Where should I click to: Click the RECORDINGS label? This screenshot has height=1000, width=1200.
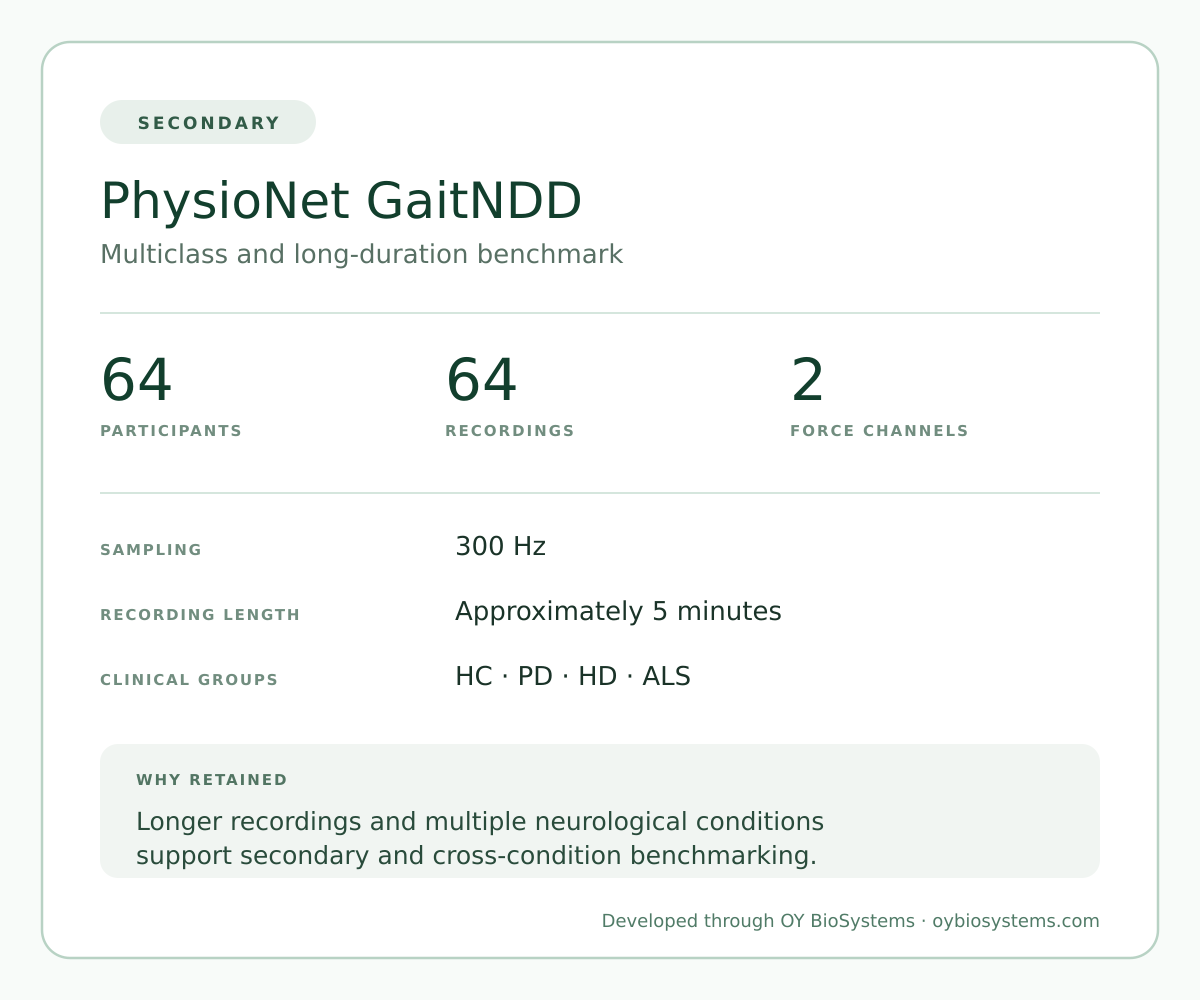[x=510, y=431]
